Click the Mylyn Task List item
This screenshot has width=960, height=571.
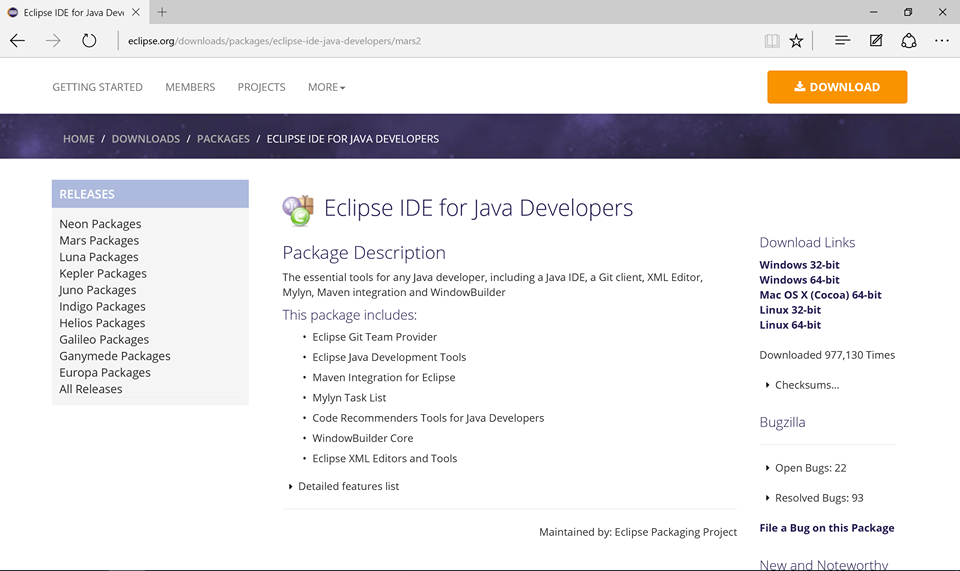point(349,398)
